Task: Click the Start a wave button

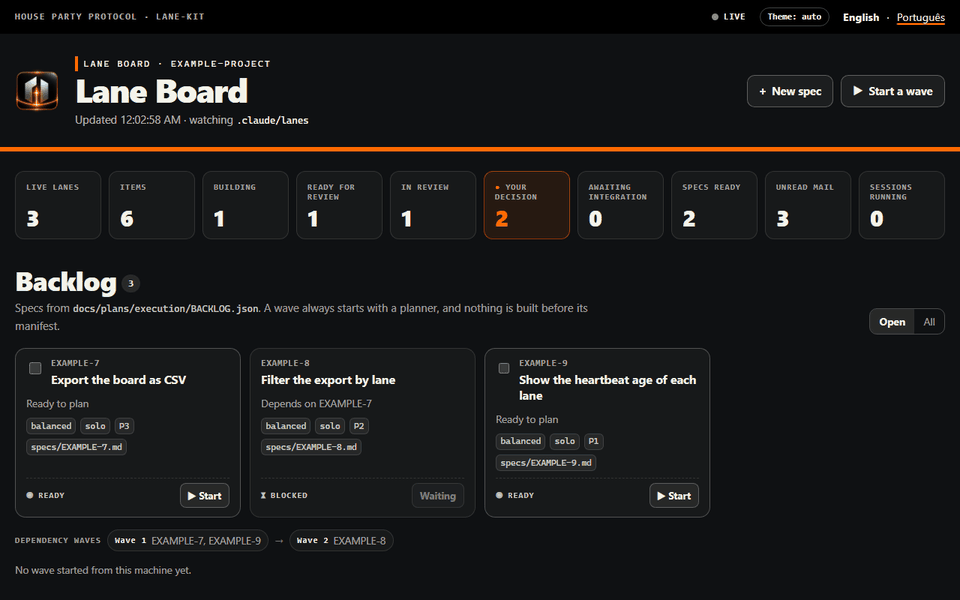Action: pos(893,91)
